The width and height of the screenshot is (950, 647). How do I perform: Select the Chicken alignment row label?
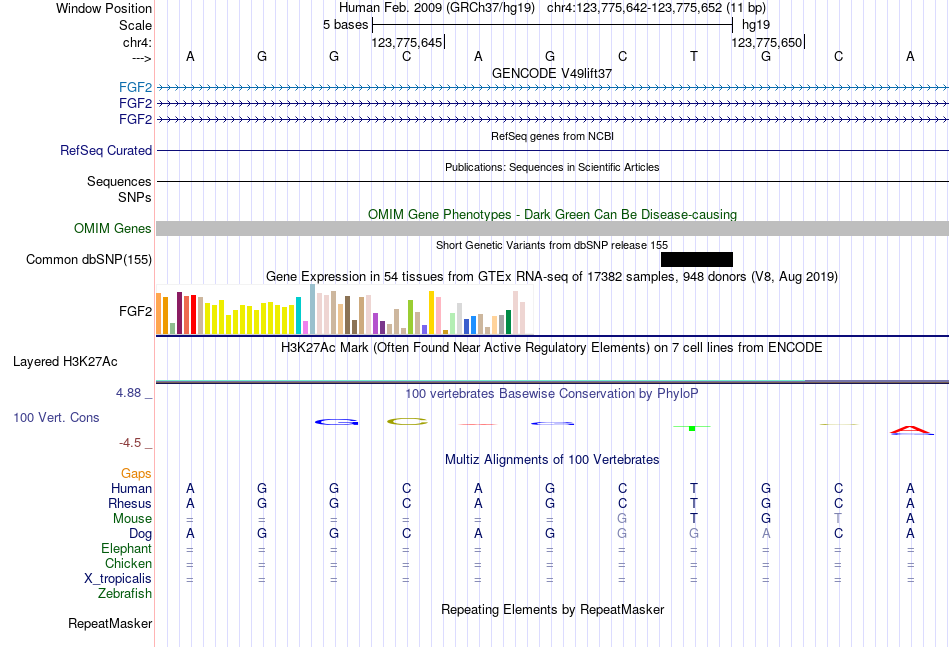128,563
